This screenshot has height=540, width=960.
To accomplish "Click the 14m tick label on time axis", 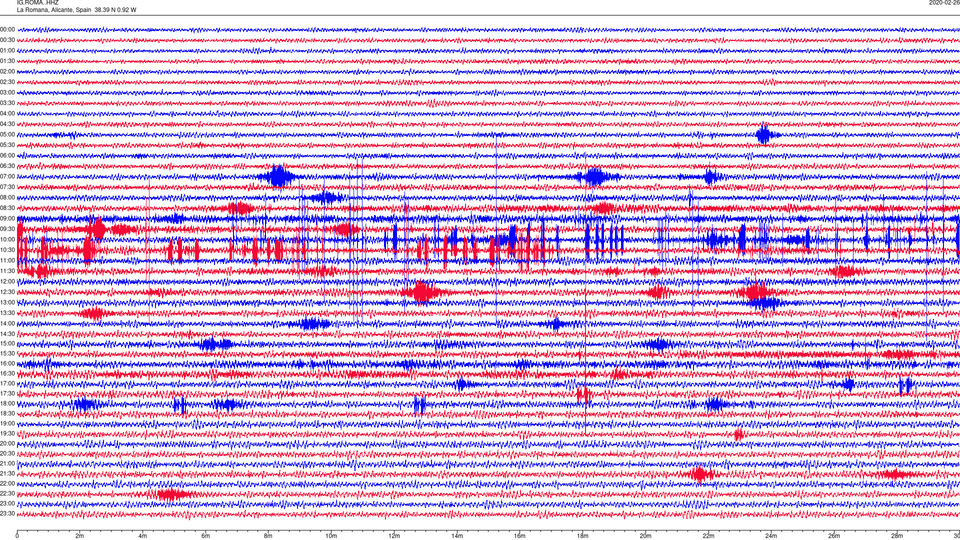I will 457,536.
